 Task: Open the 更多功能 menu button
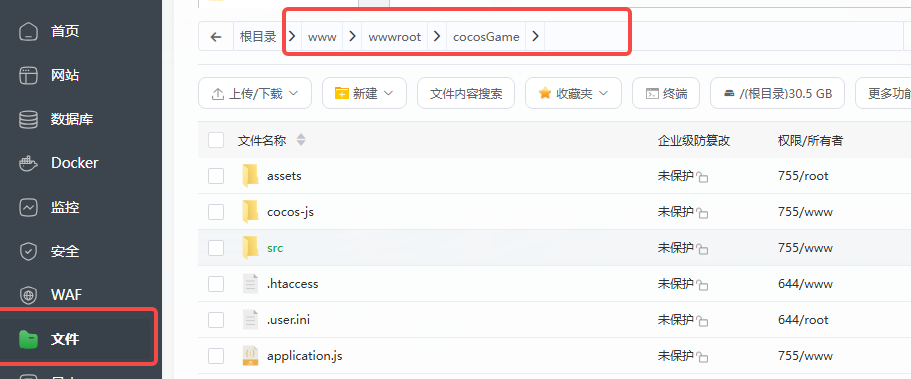click(883, 93)
